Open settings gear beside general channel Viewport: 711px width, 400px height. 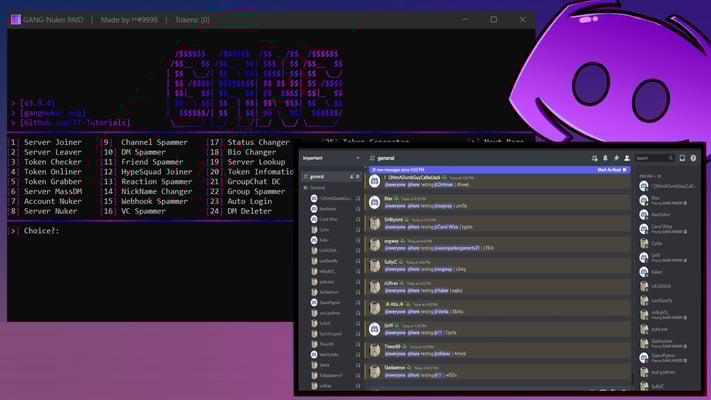tap(358, 176)
